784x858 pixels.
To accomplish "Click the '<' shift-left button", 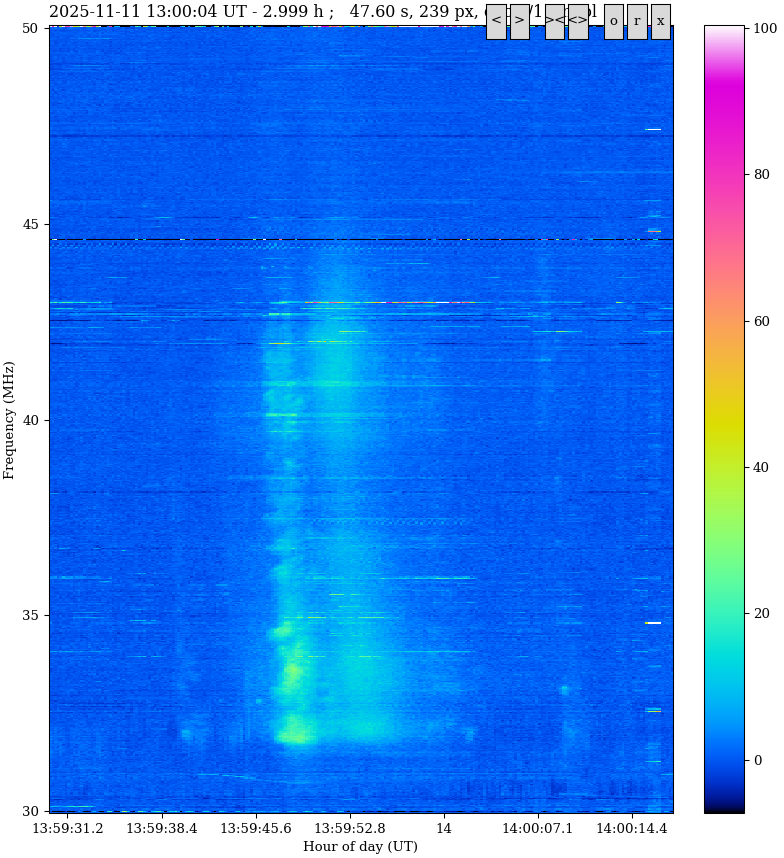I will [x=496, y=21].
